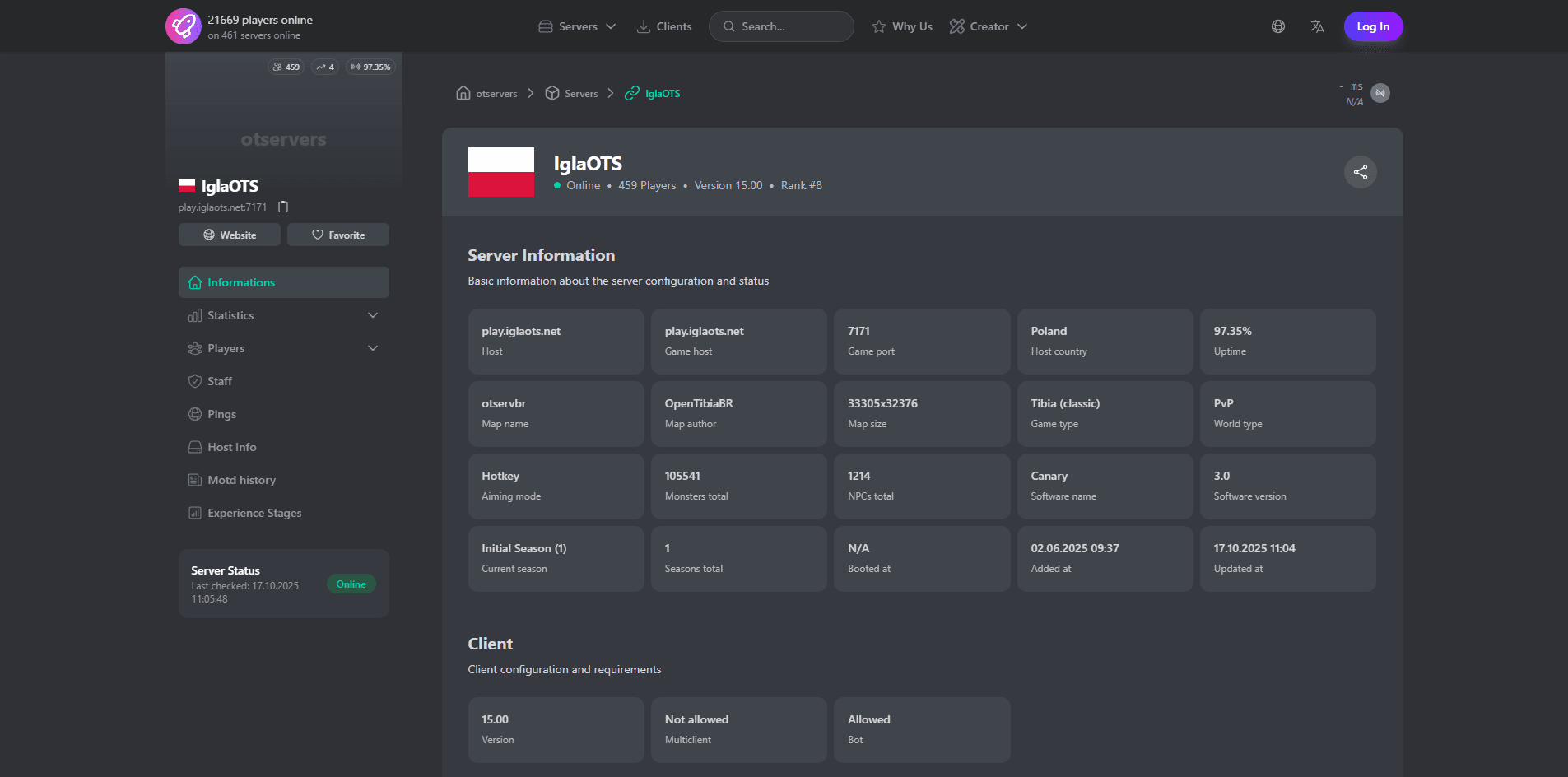This screenshot has width=1568, height=777.
Task: Click the chart icon for Experience Stages
Action: pos(195,513)
